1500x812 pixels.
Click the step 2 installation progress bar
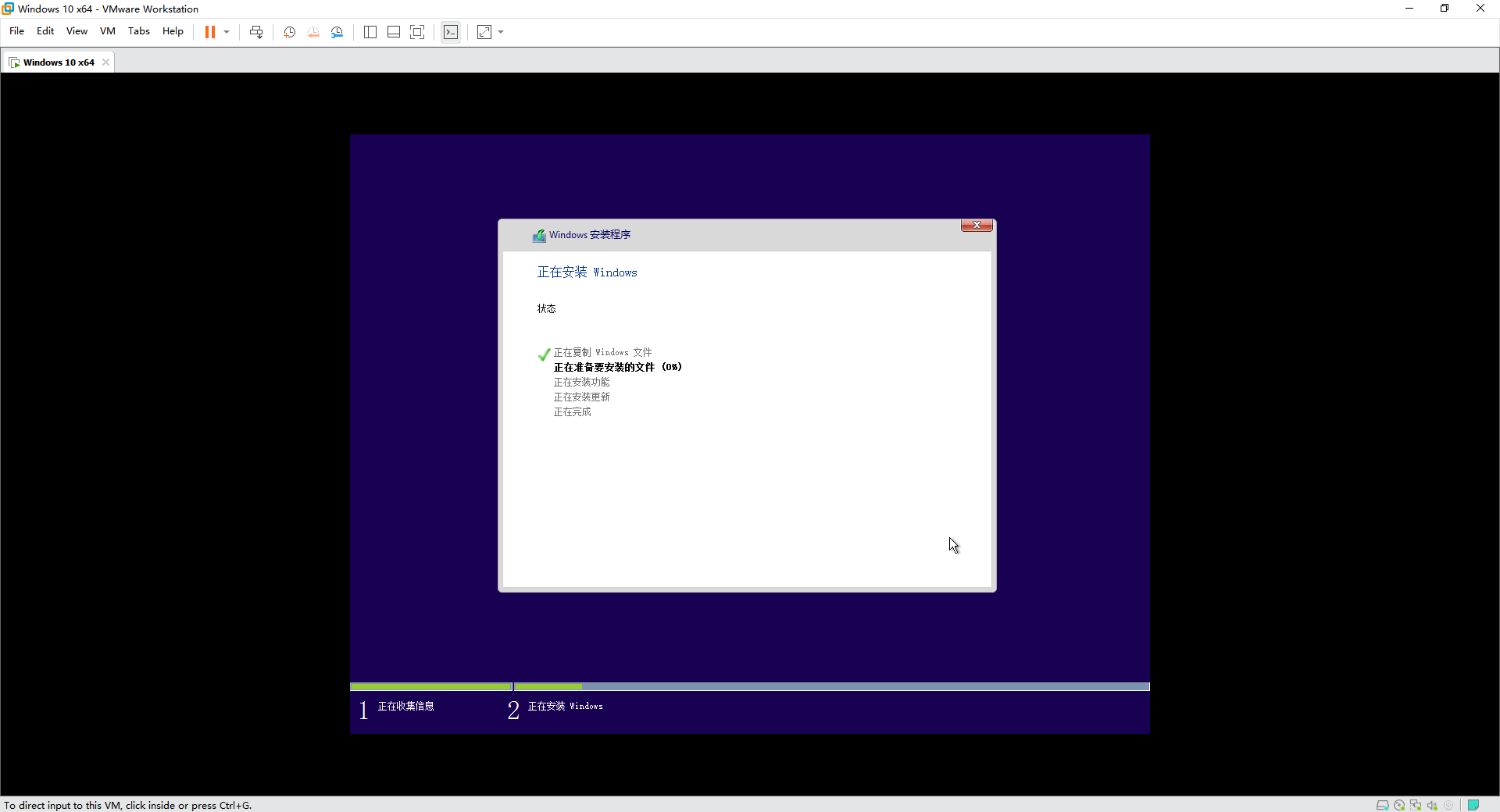pos(832,687)
